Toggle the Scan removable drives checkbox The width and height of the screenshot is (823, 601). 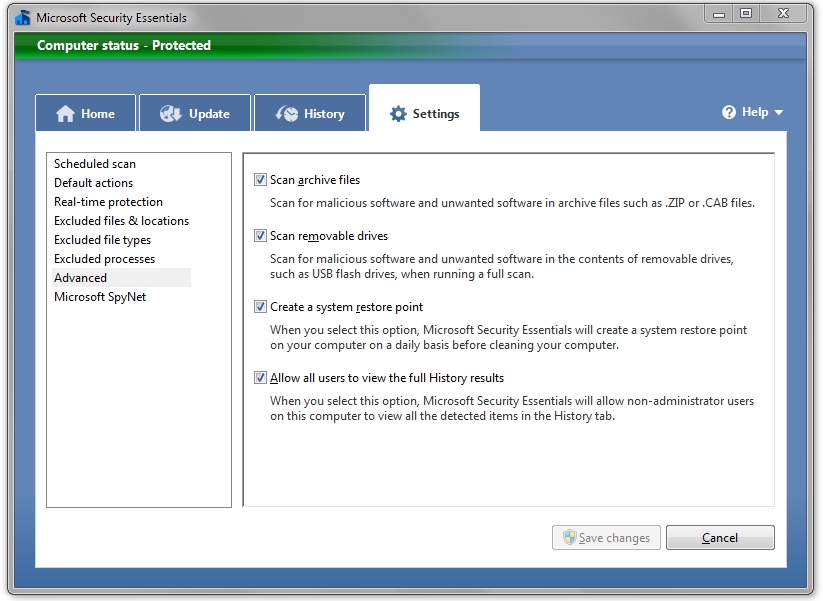[260, 236]
